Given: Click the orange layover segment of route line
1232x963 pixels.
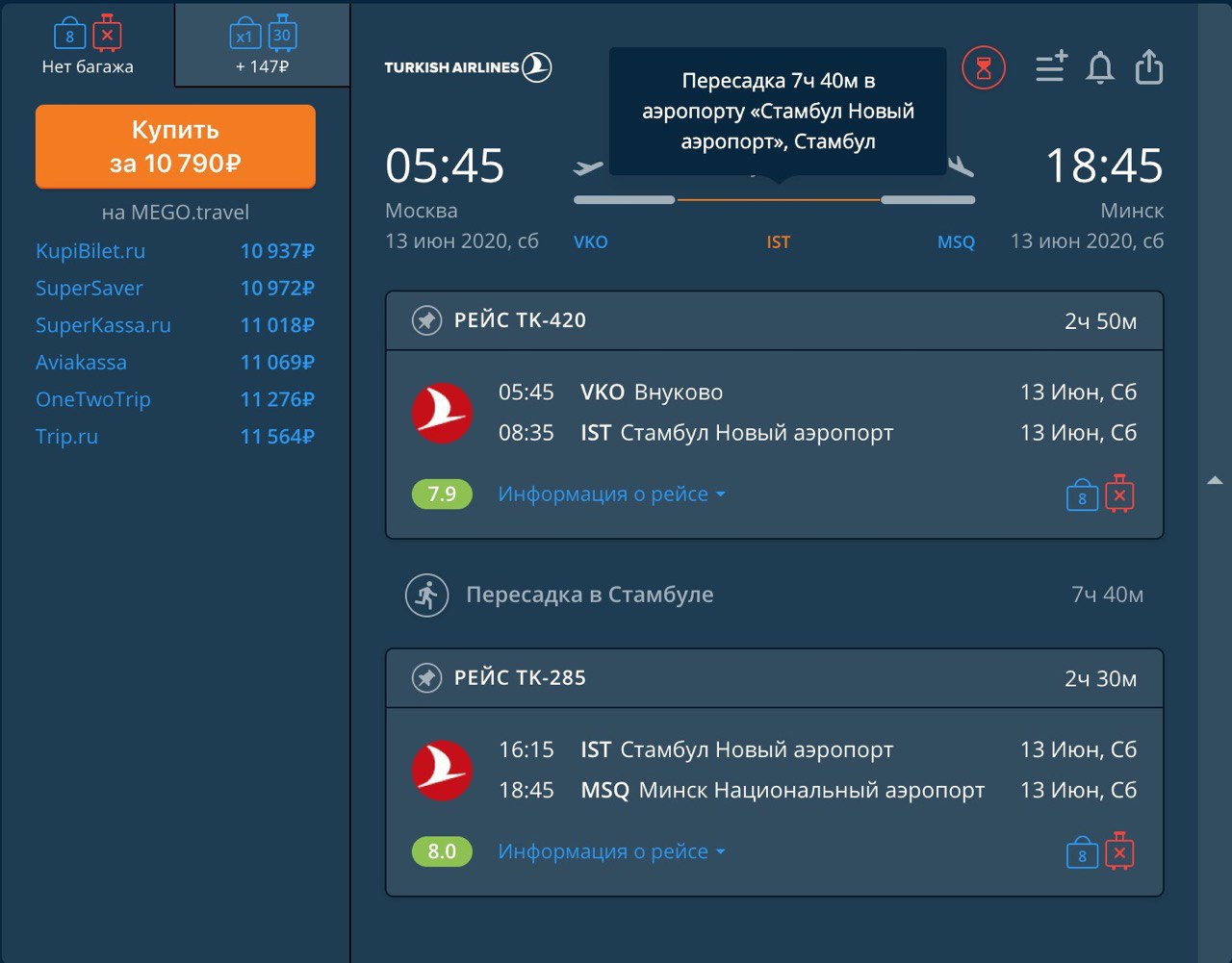Looking at the screenshot, I should (x=778, y=200).
